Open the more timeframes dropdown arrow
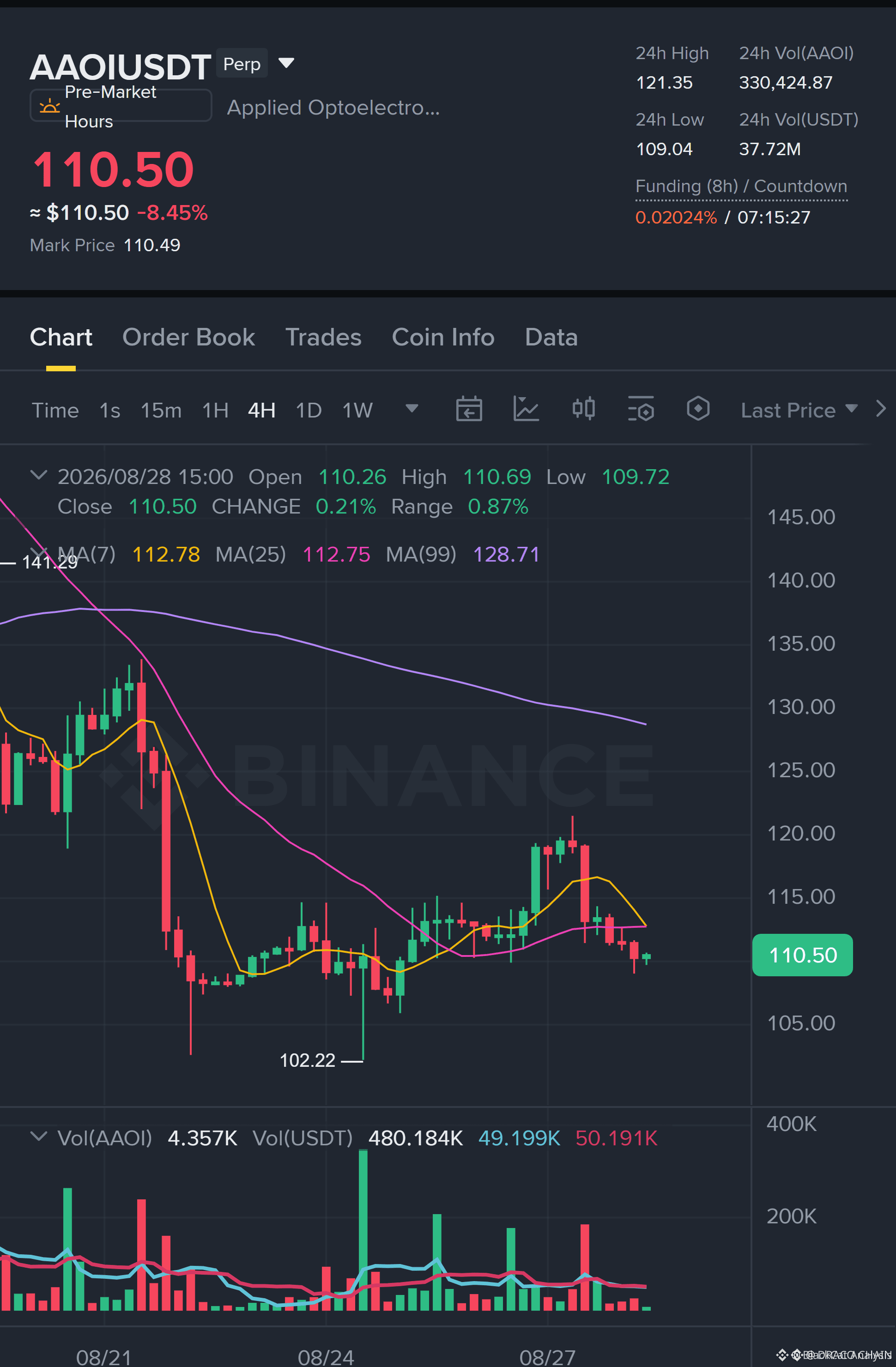Image resolution: width=896 pixels, height=1367 pixels. click(412, 408)
